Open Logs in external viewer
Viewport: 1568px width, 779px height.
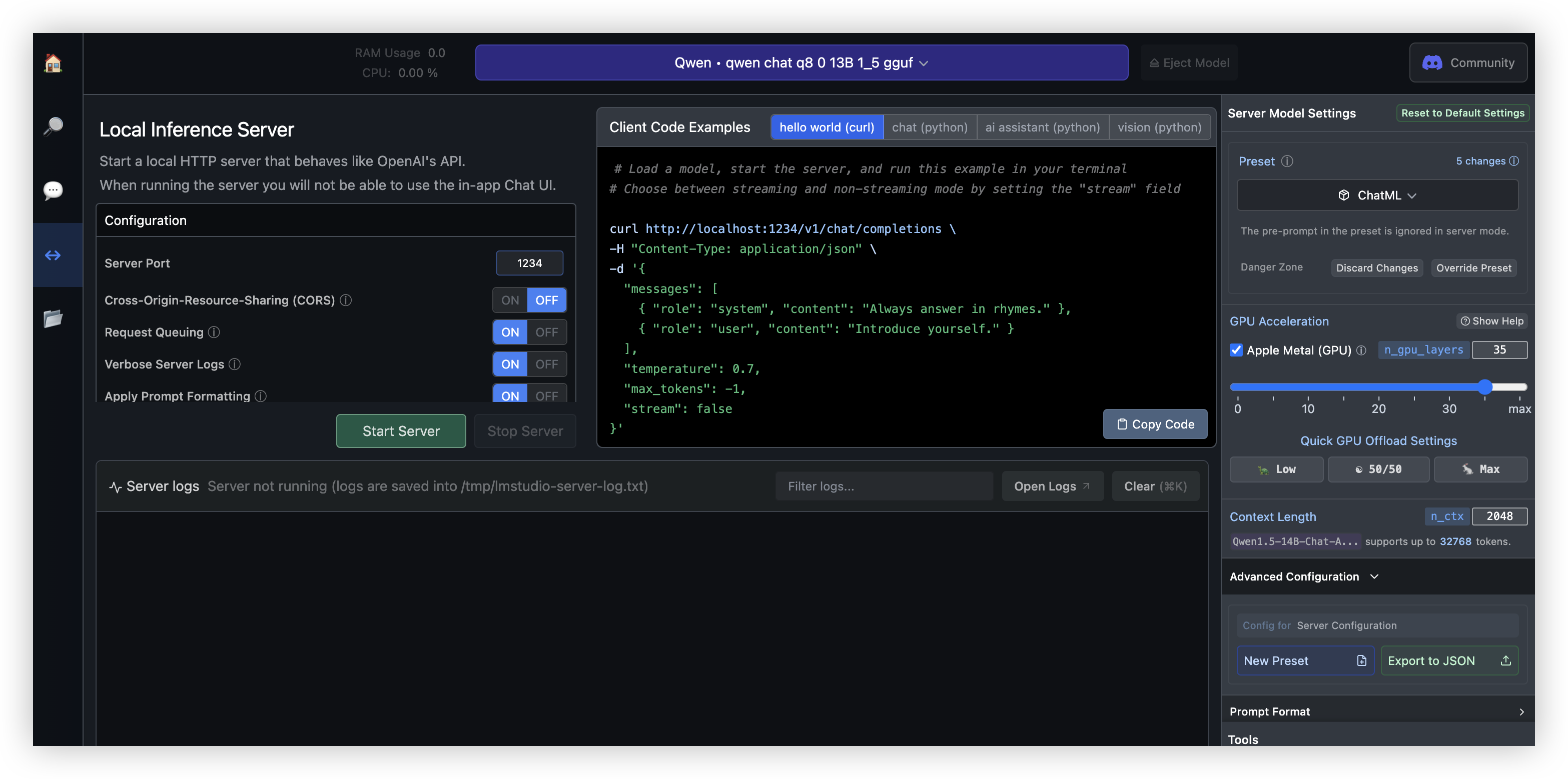click(1052, 486)
